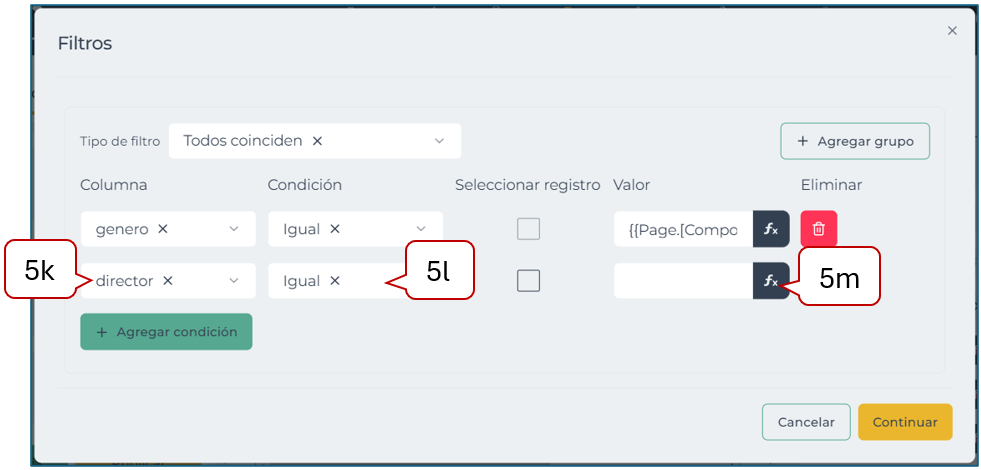Viewport: 981px width, 470px height.
Task: Open the condition dropdown in genero row
Action: [421, 229]
